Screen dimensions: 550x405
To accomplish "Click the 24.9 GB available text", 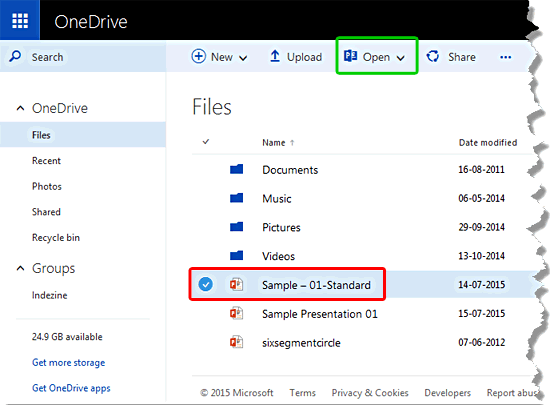I will (67, 337).
